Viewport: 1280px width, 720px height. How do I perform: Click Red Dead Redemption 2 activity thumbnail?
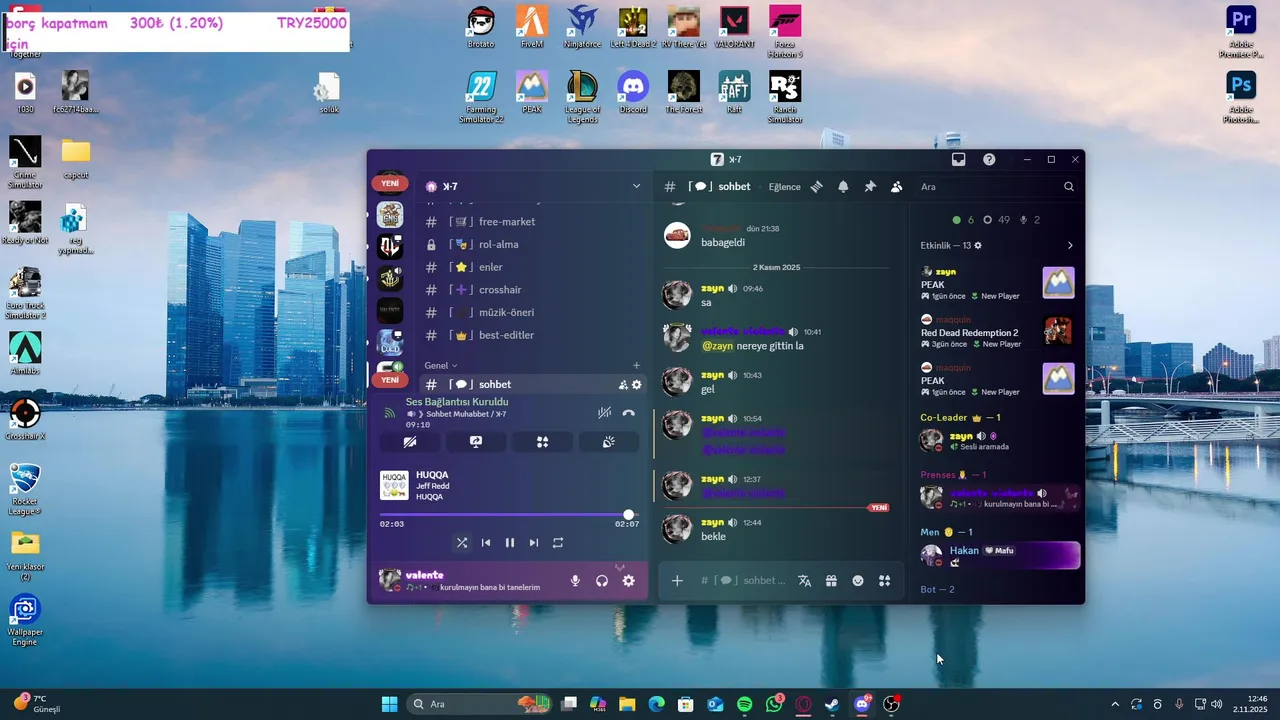1058,331
